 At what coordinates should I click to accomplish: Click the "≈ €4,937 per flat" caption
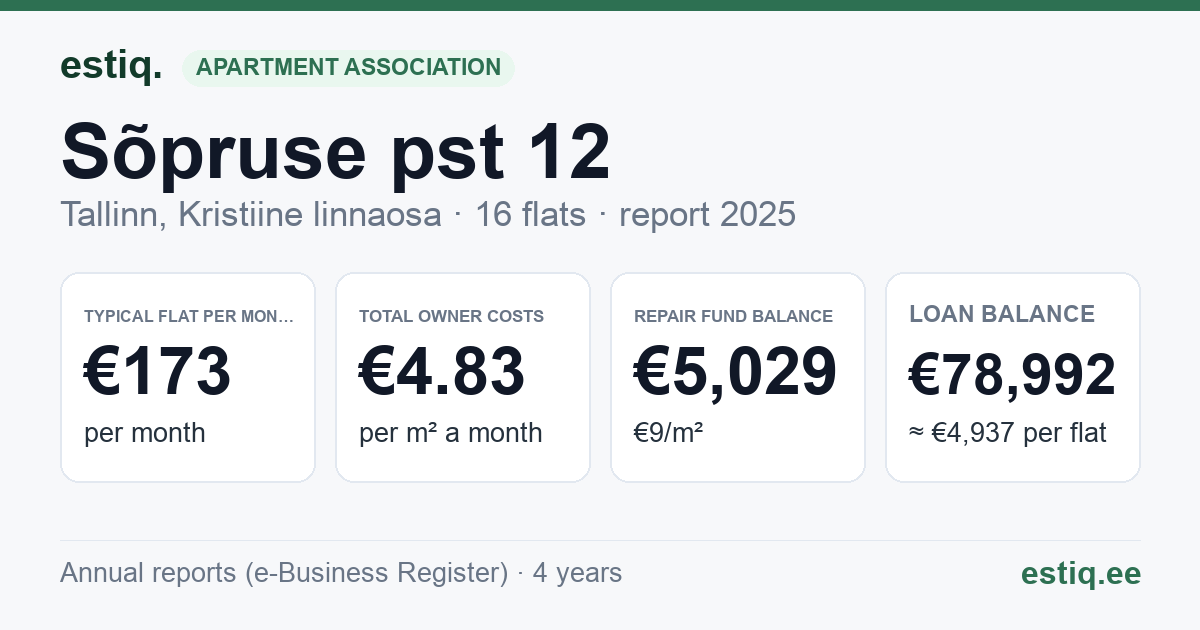1008,433
